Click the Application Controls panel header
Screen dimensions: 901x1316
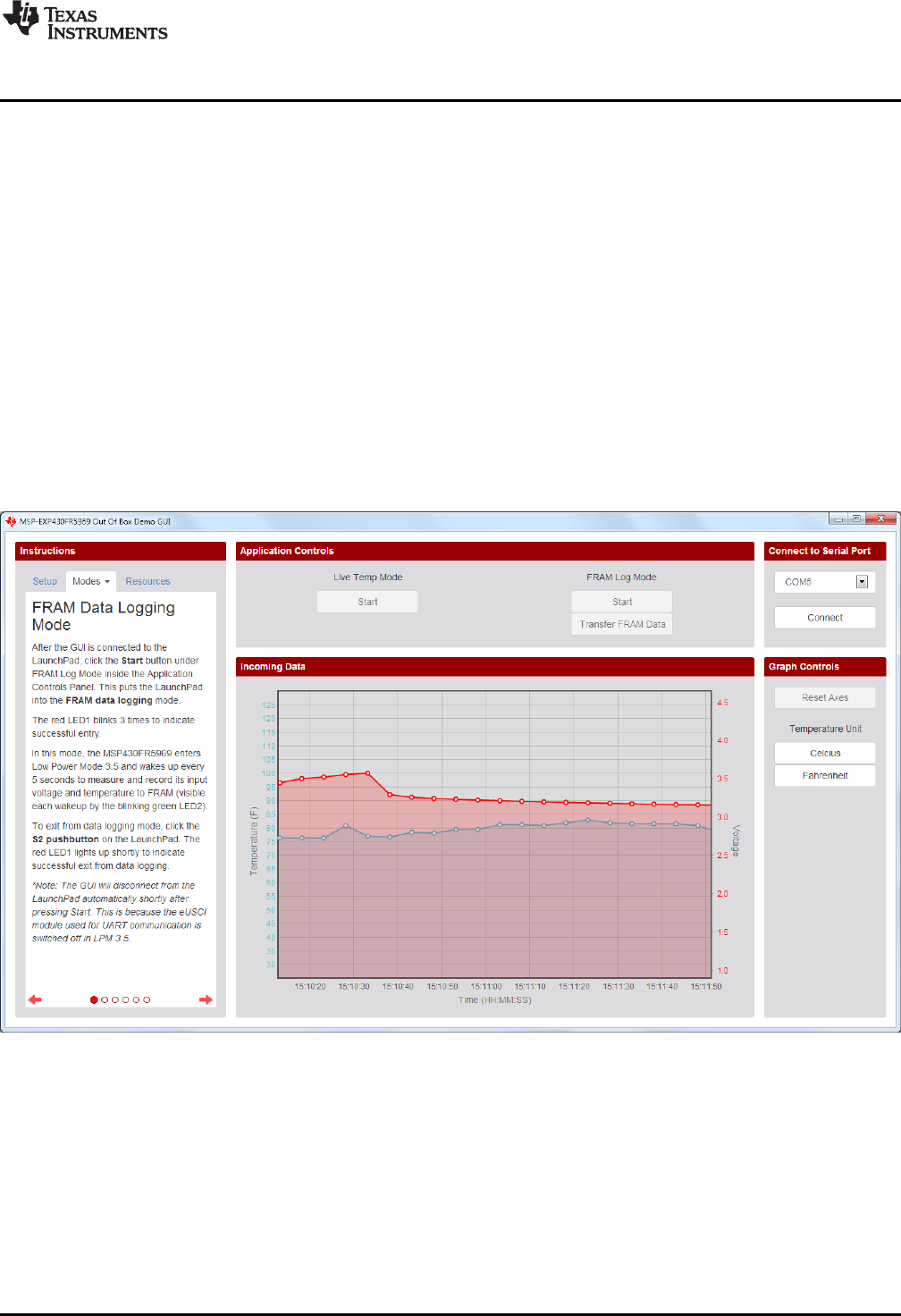pos(495,552)
